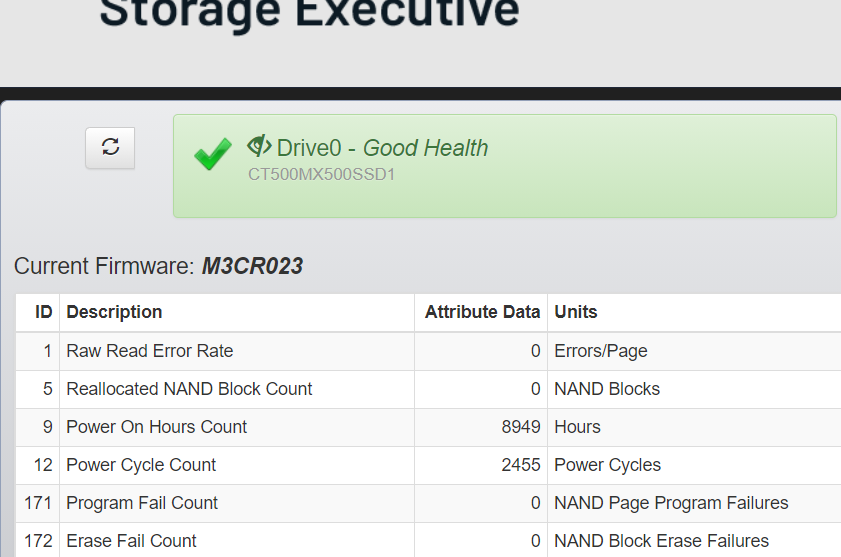Image resolution: width=841 pixels, height=557 pixels.
Task: Click the eye icon beside Drive0
Action: point(259,146)
